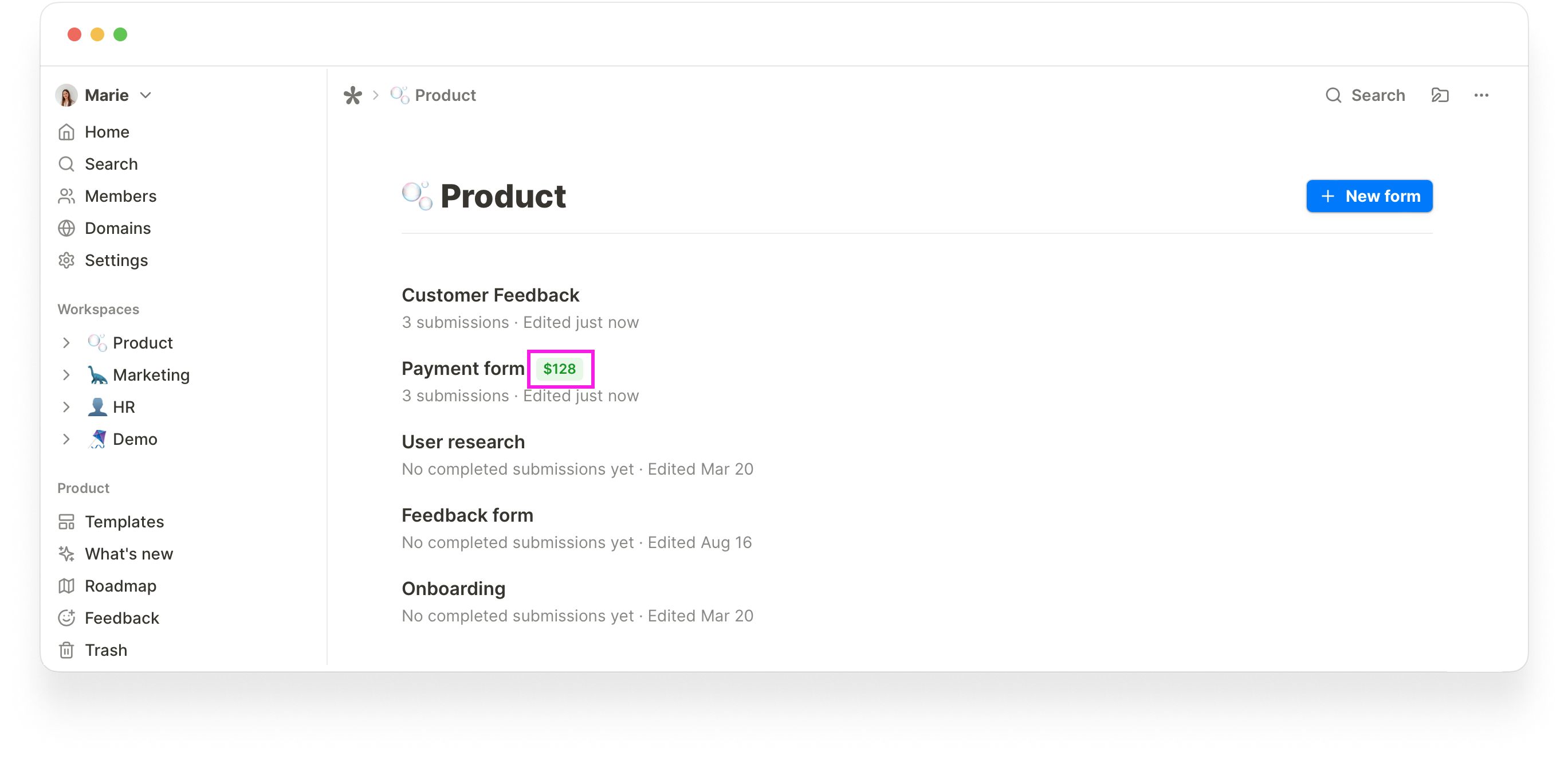The height and width of the screenshot is (759, 1568).
Task: Open the Customer Feedback form
Action: (x=490, y=295)
